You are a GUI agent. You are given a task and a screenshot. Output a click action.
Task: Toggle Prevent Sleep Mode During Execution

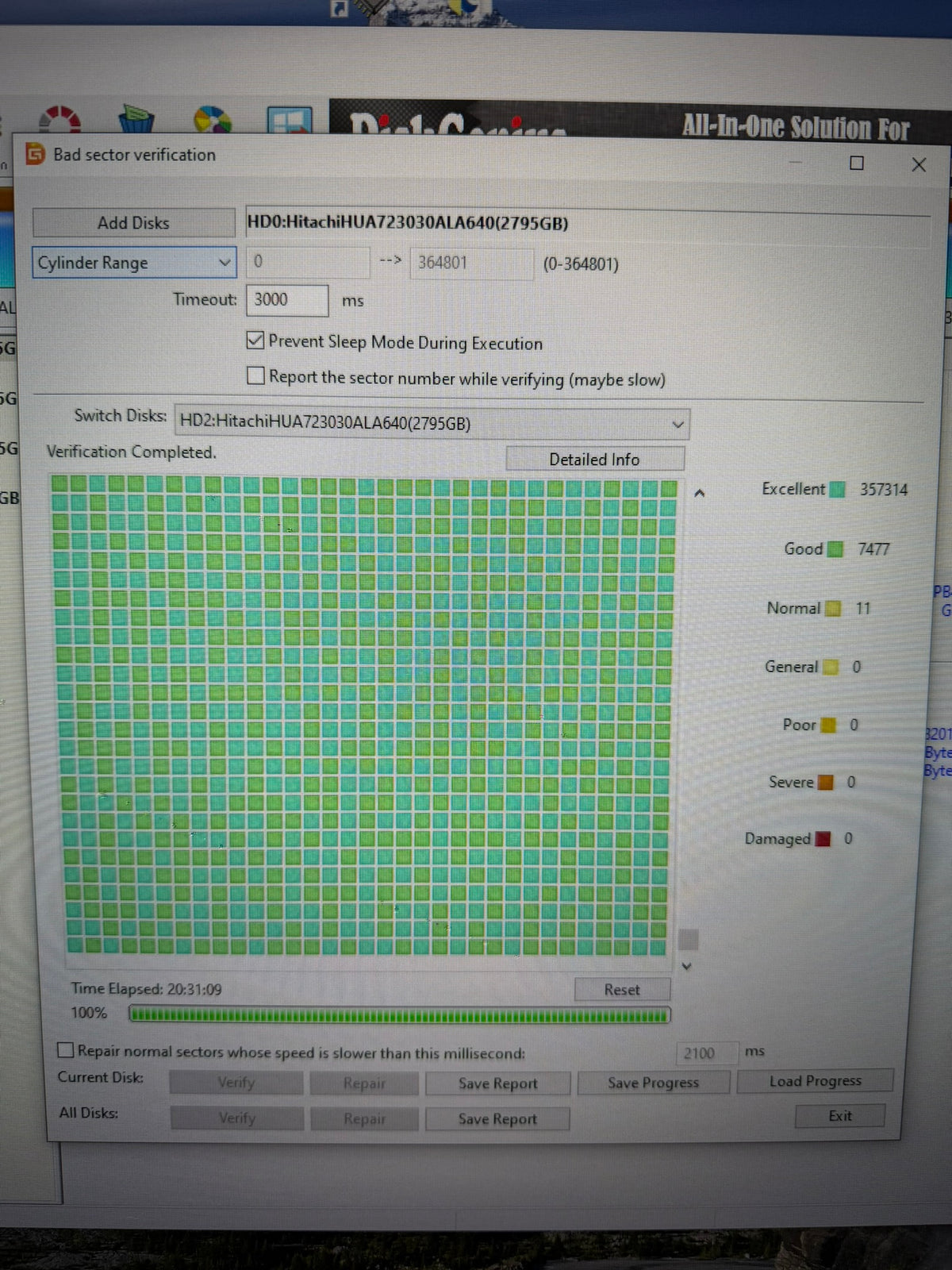coord(255,341)
